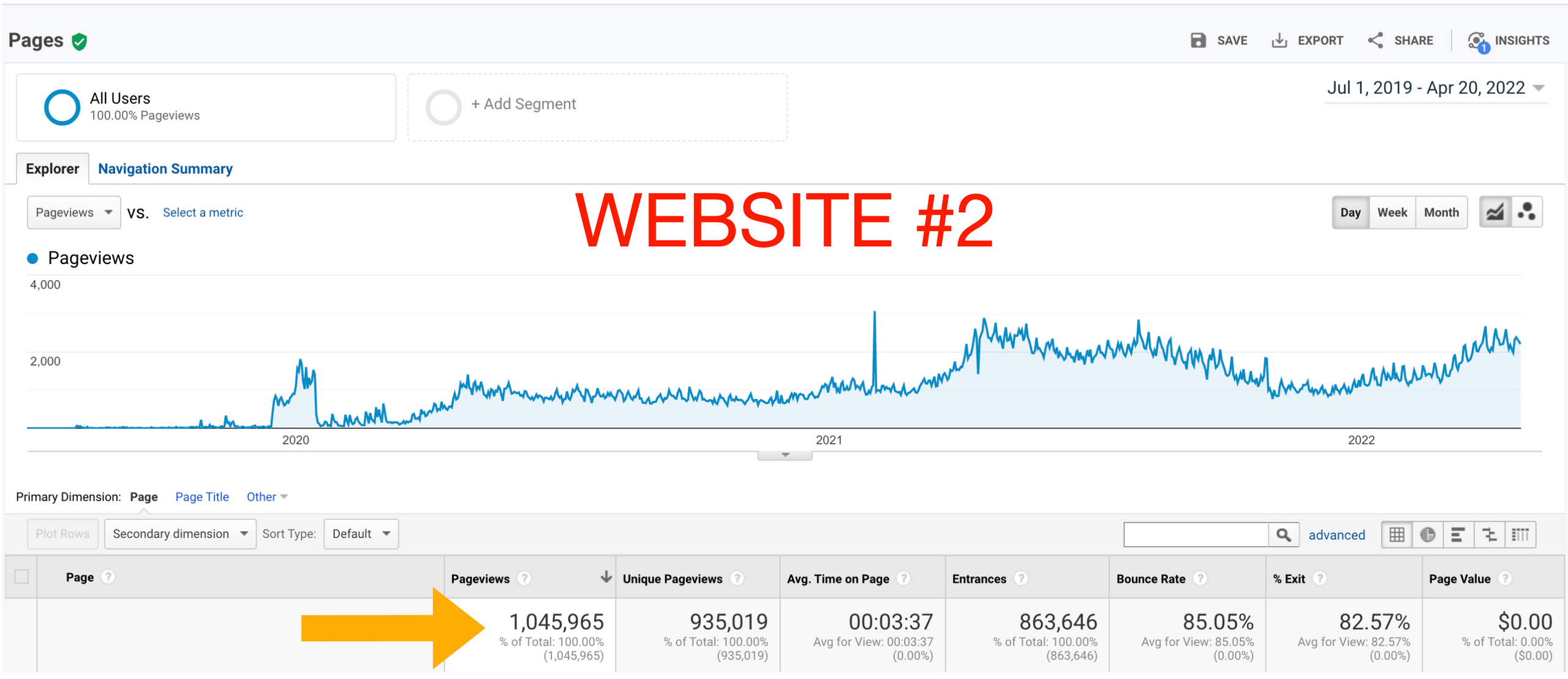Image resolution: width=1568 pixels, height=679 pixels.
Task: Expand the Secondary dimension dropdown
Action: [x=180, y=534]
